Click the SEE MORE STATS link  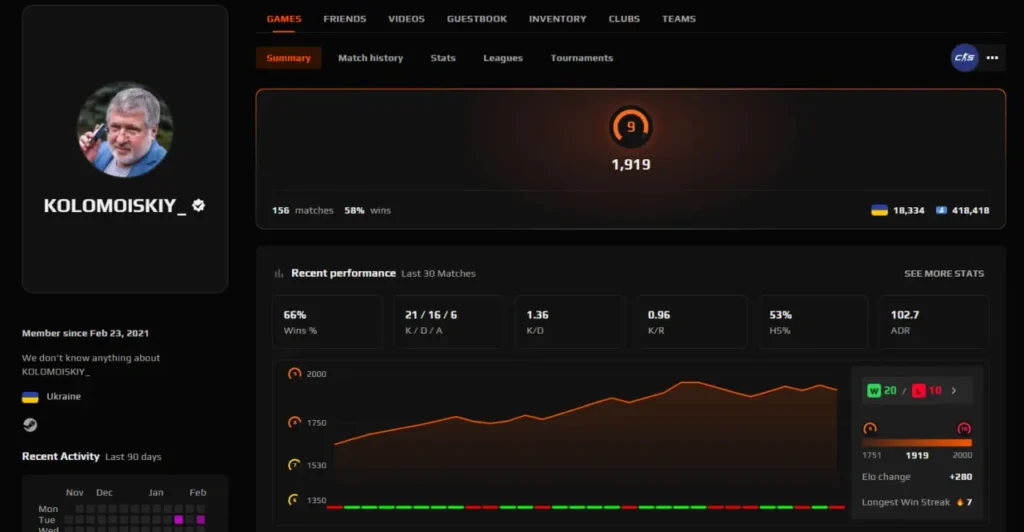pyautogui.click(x=943, y=274)
